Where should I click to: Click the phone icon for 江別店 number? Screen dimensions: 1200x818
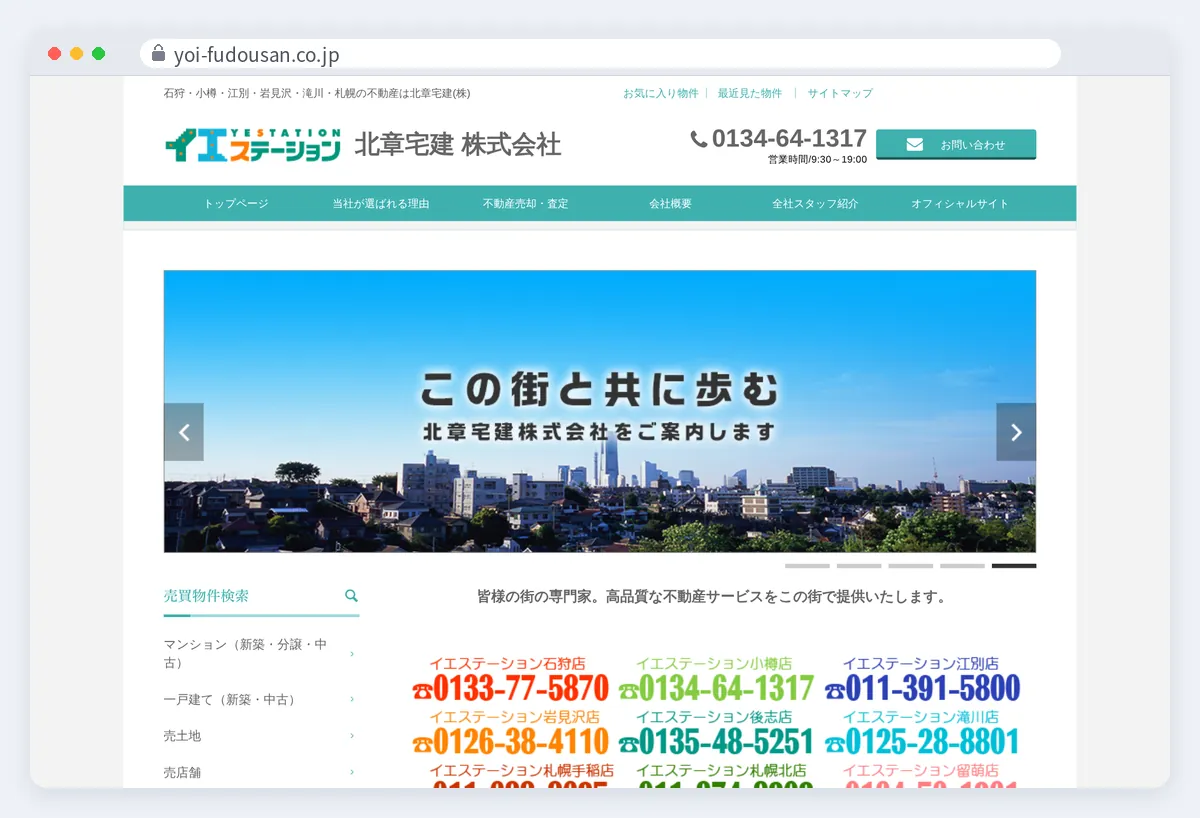pos(834,690)
